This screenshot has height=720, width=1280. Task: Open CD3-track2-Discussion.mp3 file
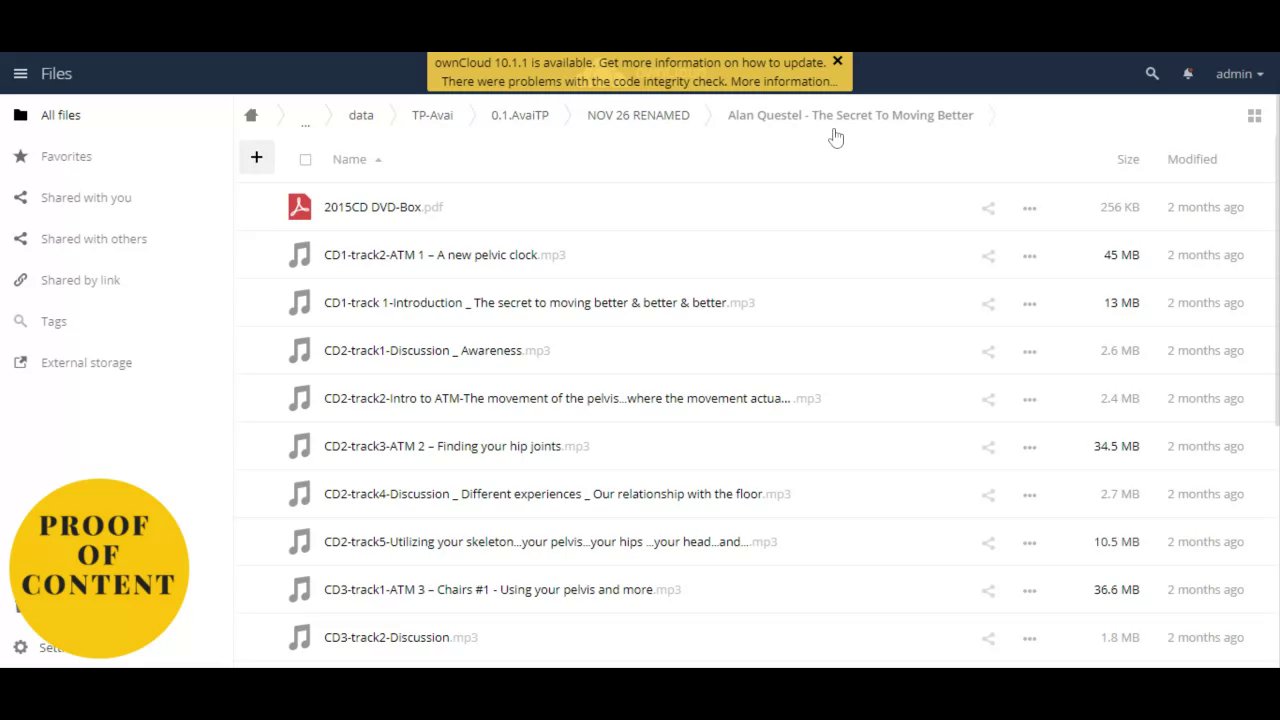tap(400, 637)
